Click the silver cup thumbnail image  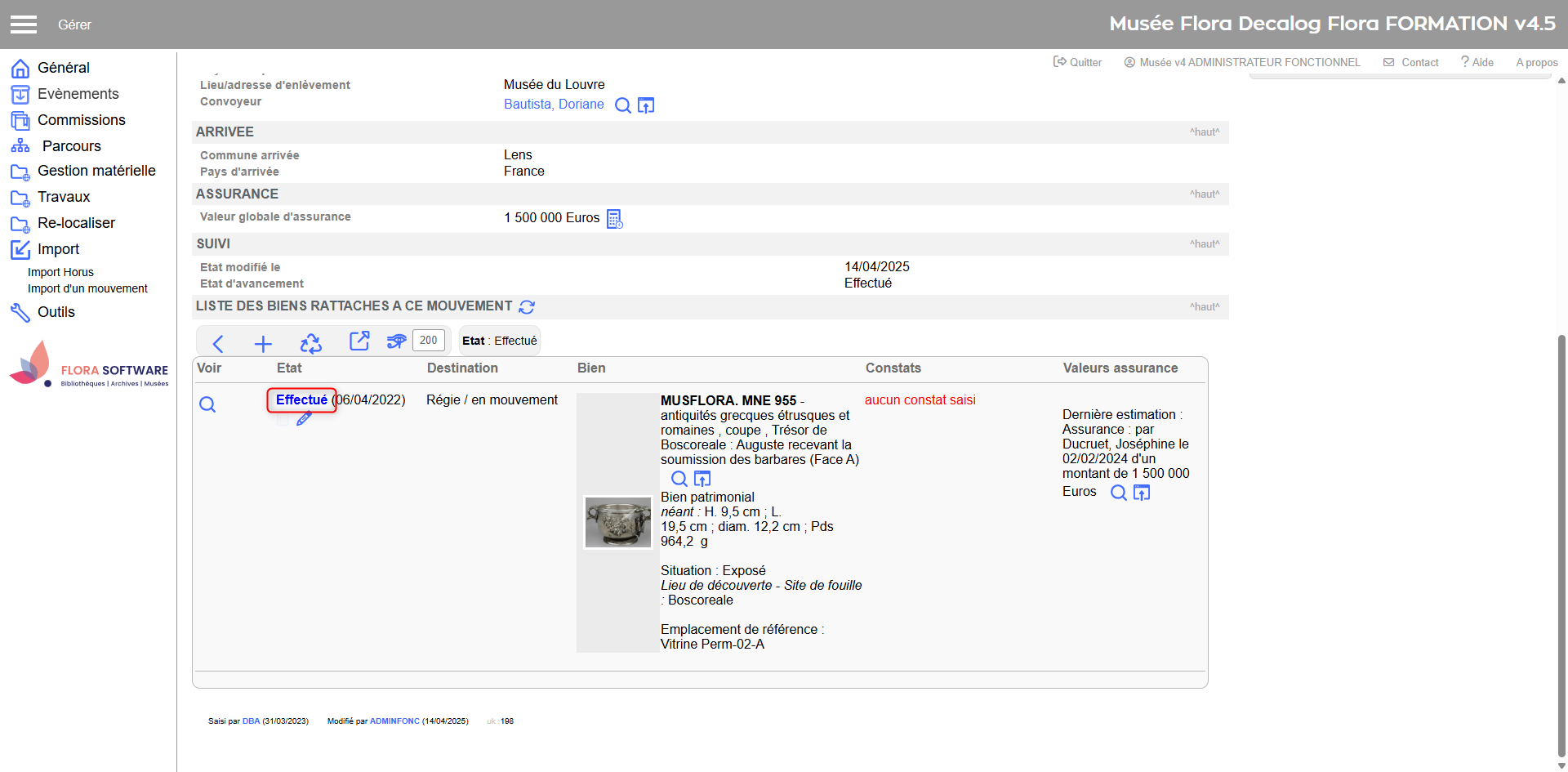[618, 522]
